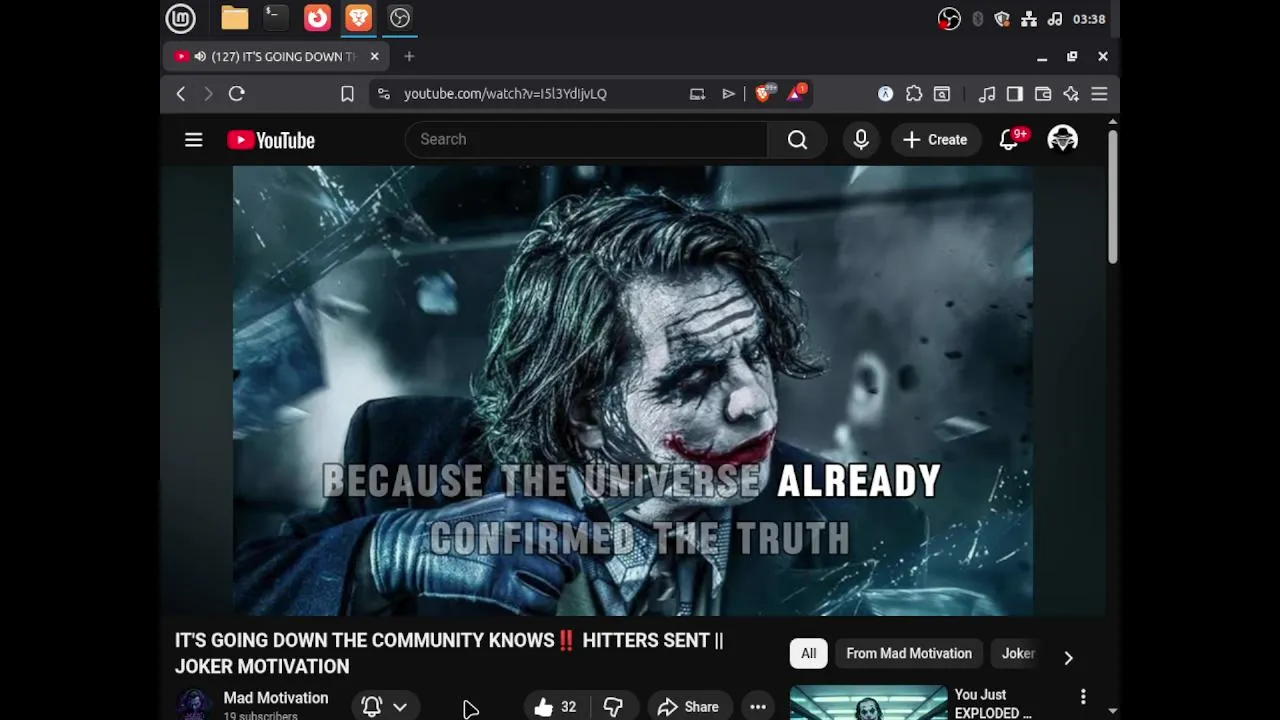Open the Bluetooth tray icon
Viewport: 1280px width, 720px height.
pyautogui.click(x=977, y=19)
